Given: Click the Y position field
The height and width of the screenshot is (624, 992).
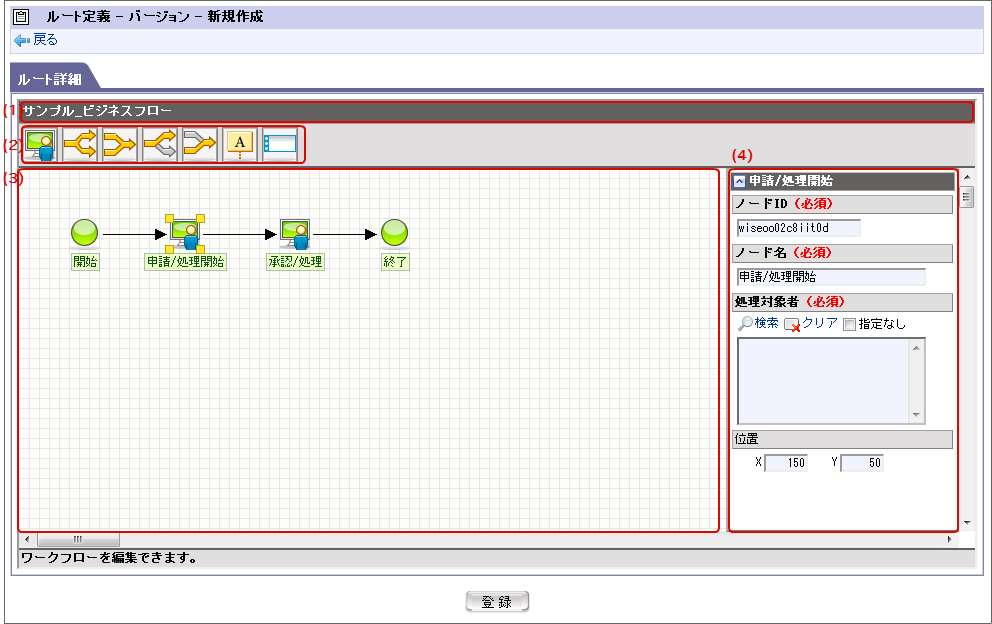Looking at the screenshot, I should tap(862, 463).
